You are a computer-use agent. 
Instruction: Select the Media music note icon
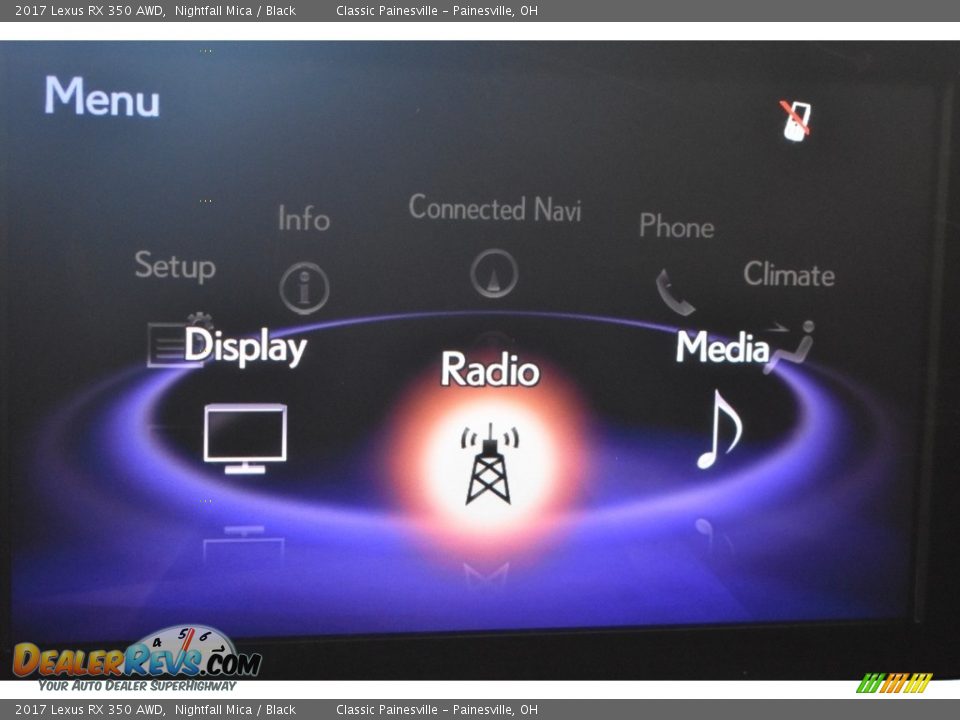pos(719,430)
